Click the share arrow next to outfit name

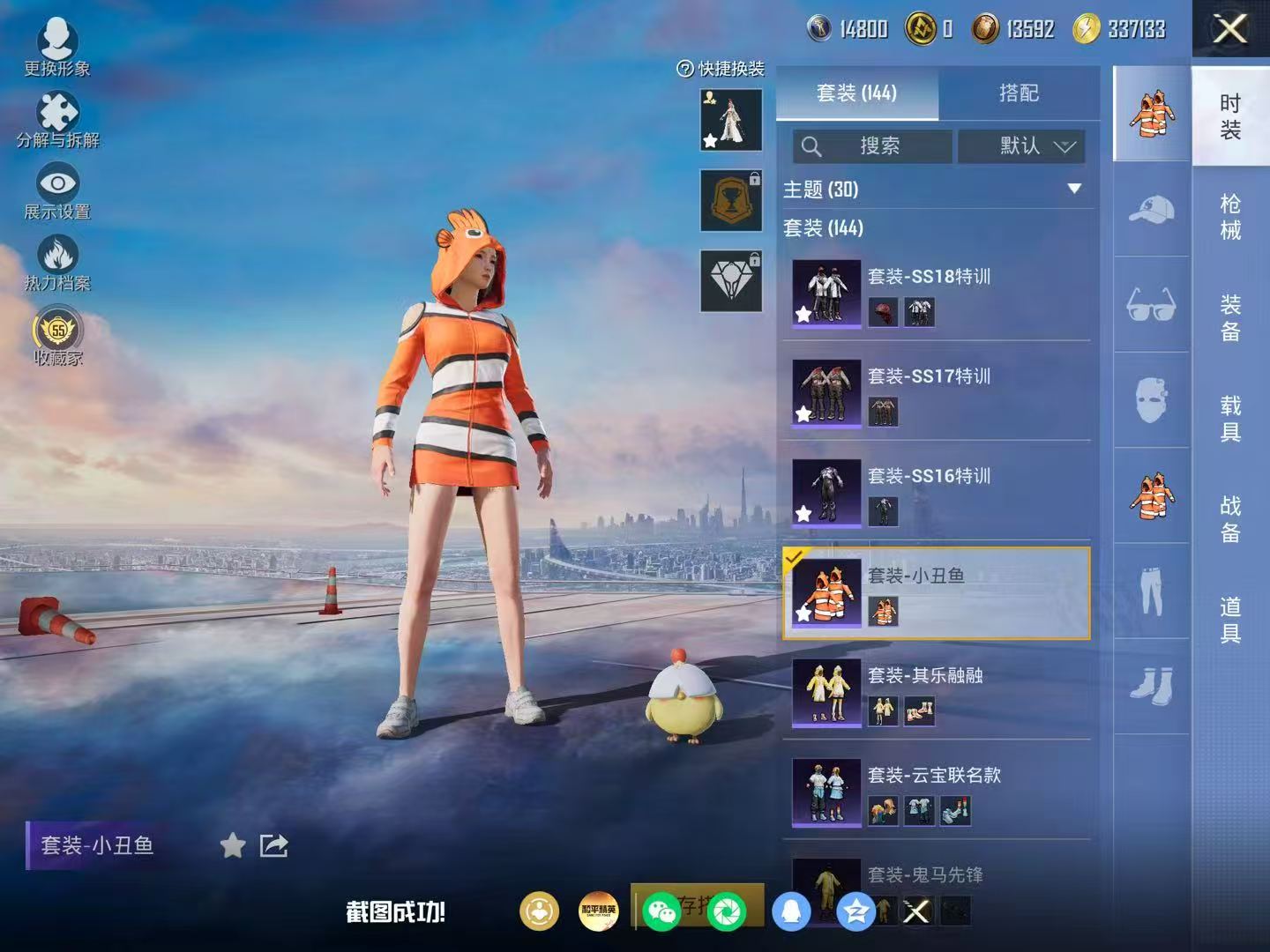pyautogui.click(x=274, y=846)
